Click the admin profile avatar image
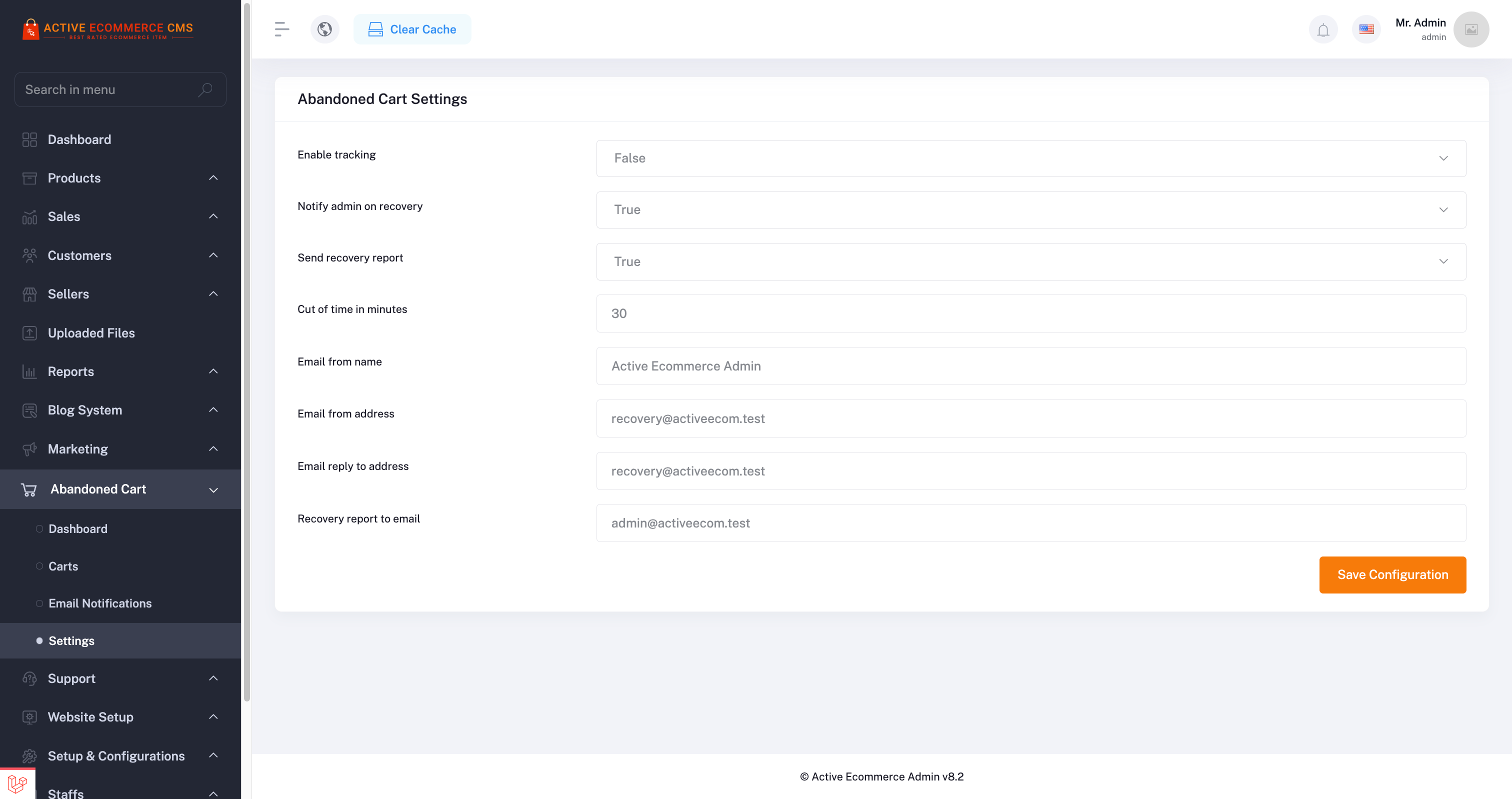Image resolution: width=1512 pixels, height=799 pixels. tap(1471, 29)
